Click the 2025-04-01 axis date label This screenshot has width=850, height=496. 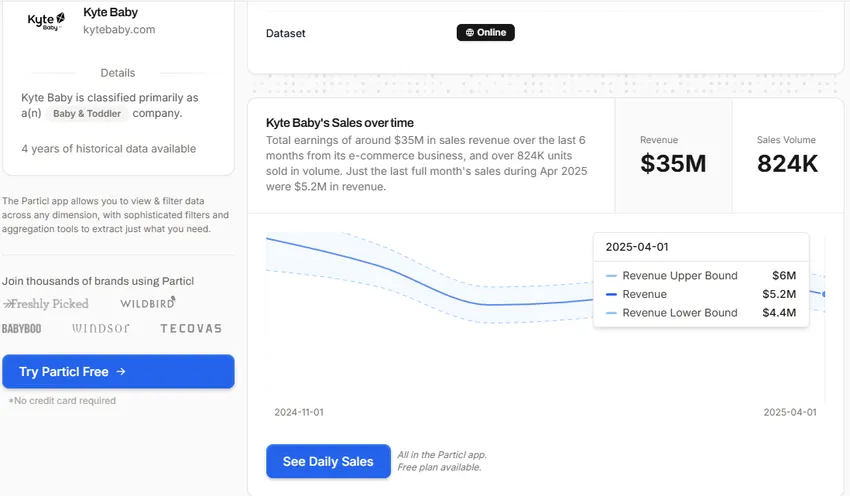point(790,412)
